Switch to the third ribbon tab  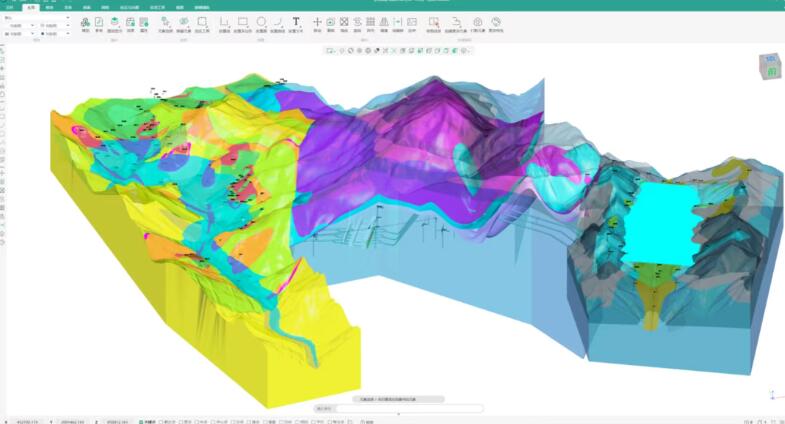tap(50, 6)
